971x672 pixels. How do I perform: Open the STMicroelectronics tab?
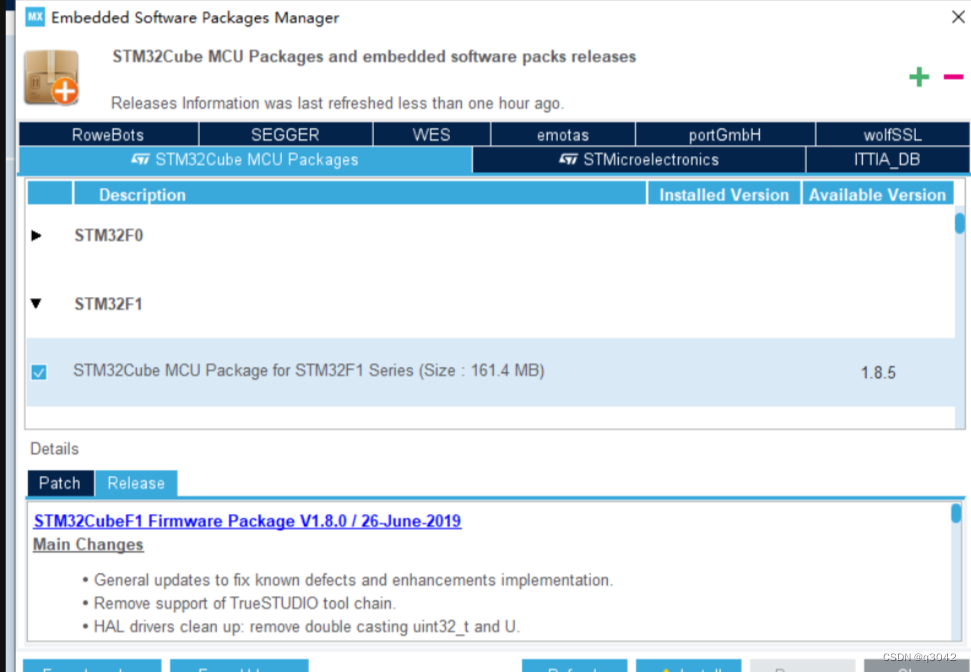coord(639,160)
